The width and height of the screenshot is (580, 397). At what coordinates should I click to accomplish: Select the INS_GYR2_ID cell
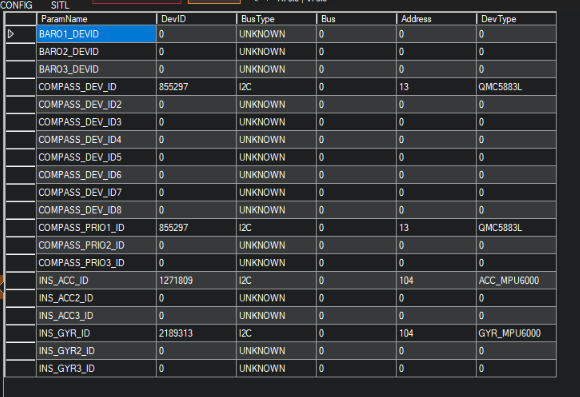96,351
